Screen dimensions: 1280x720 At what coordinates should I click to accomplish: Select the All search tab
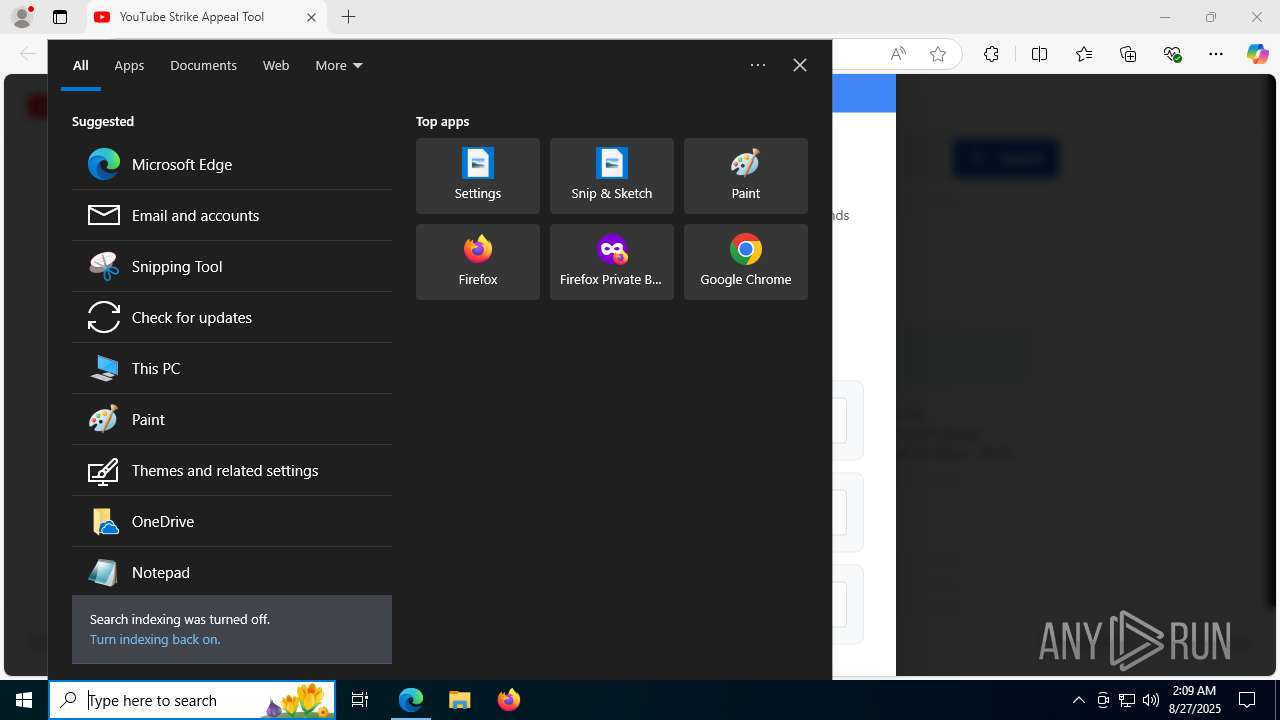point(81,65)
